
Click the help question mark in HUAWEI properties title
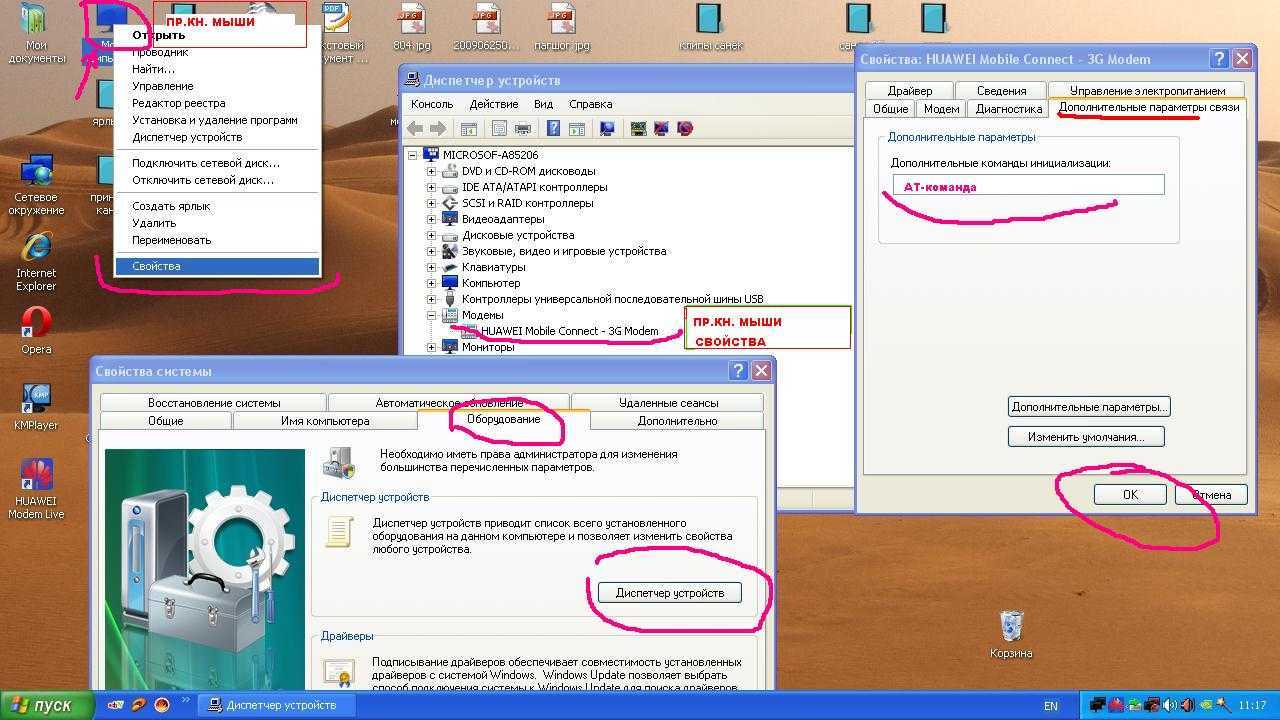coord(1219,59)
